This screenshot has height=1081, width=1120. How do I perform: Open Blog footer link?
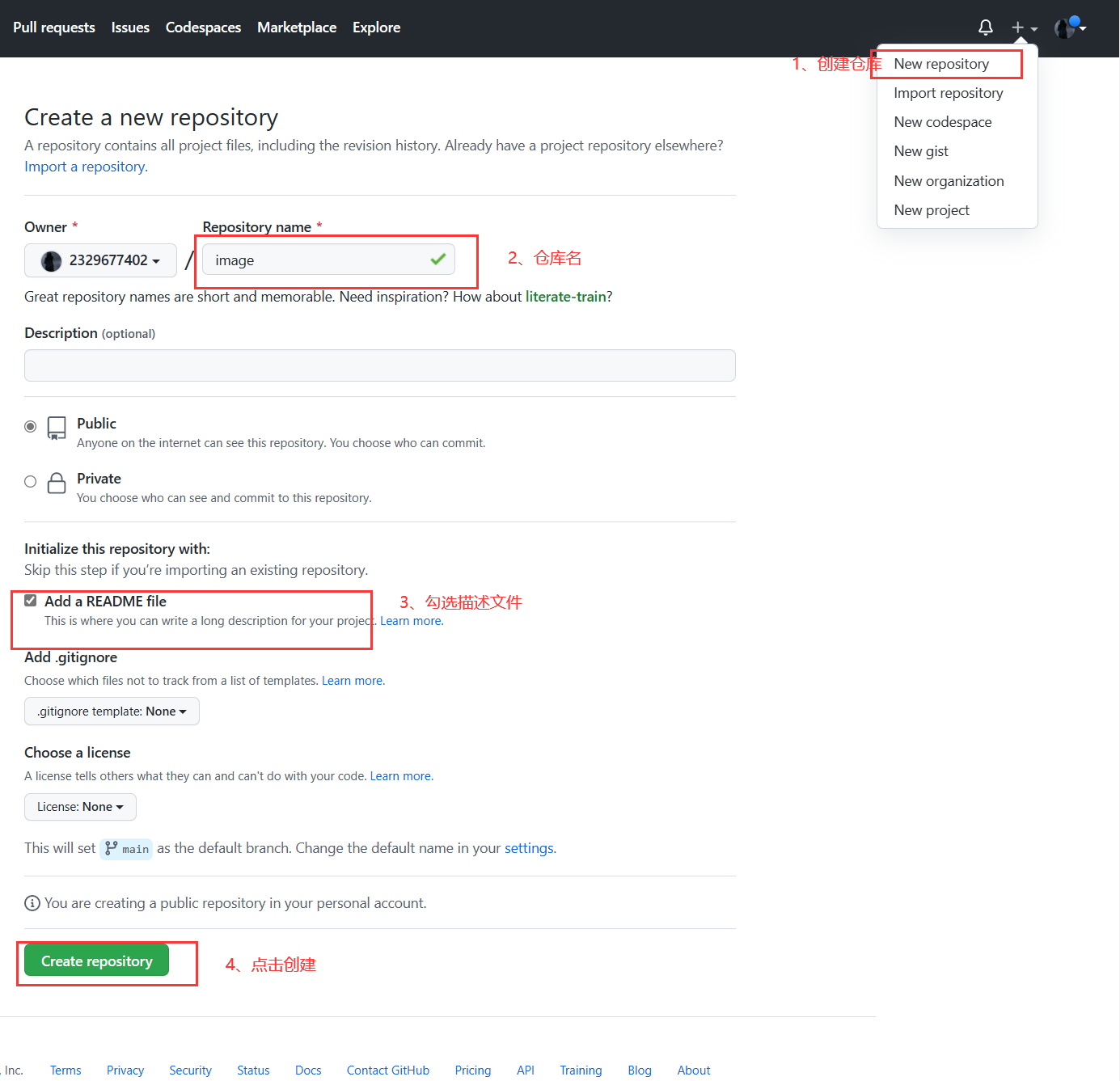coord(640,1070)
